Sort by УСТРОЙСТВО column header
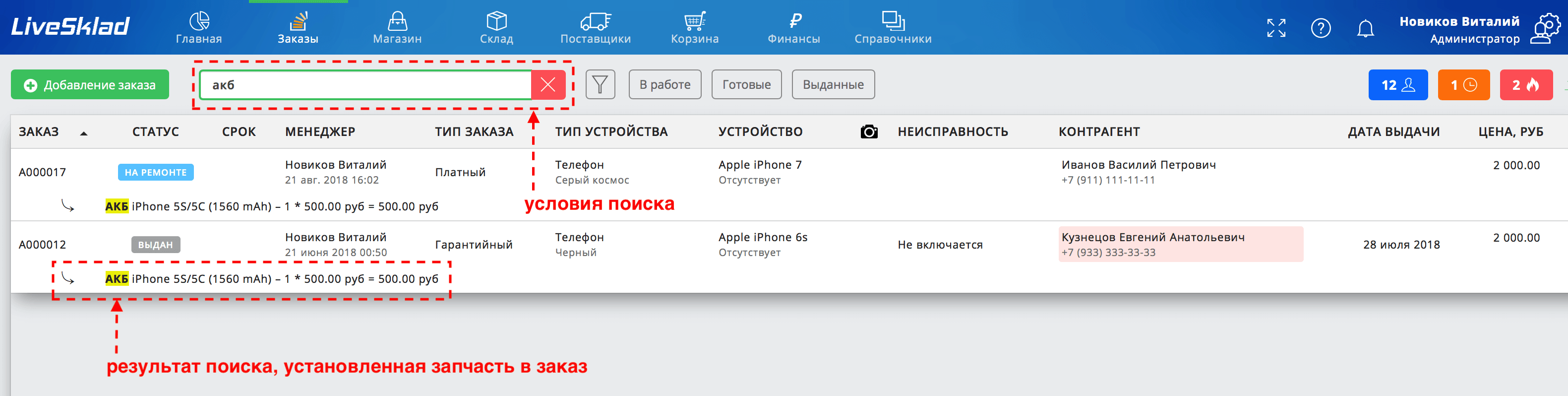This screenshot has width=1568, height=396. pyautogui.click(x=760, y=132)
